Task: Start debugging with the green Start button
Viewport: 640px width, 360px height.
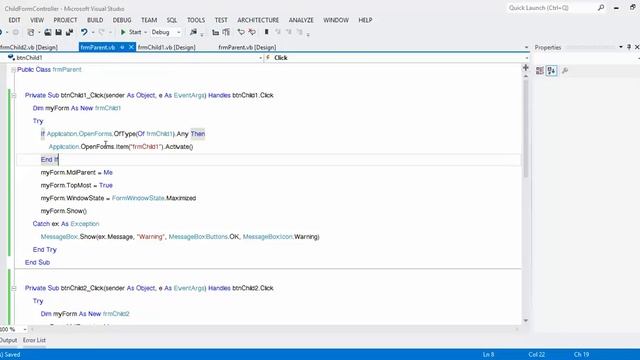Action: (131, 32)
